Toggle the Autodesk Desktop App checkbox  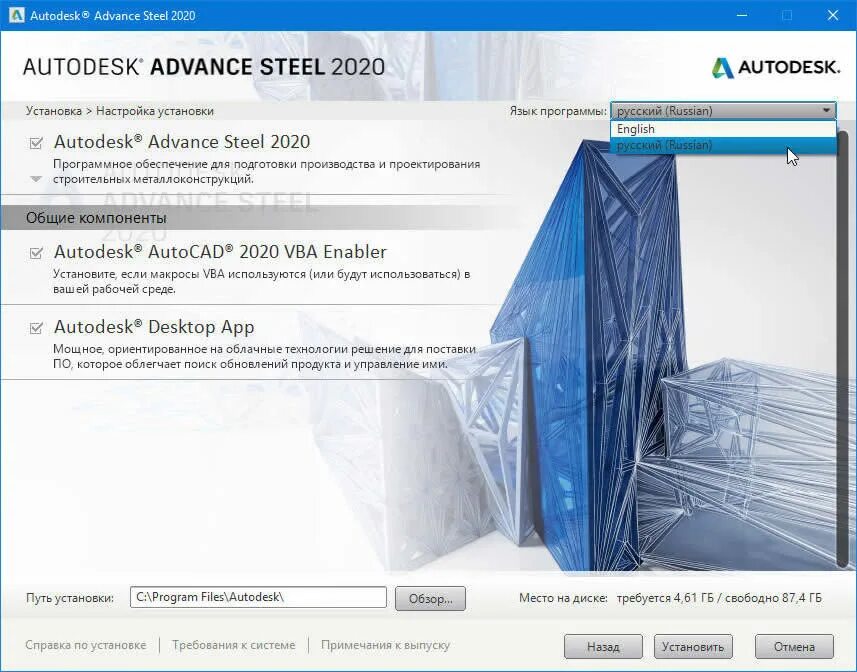tap(36, 328)
